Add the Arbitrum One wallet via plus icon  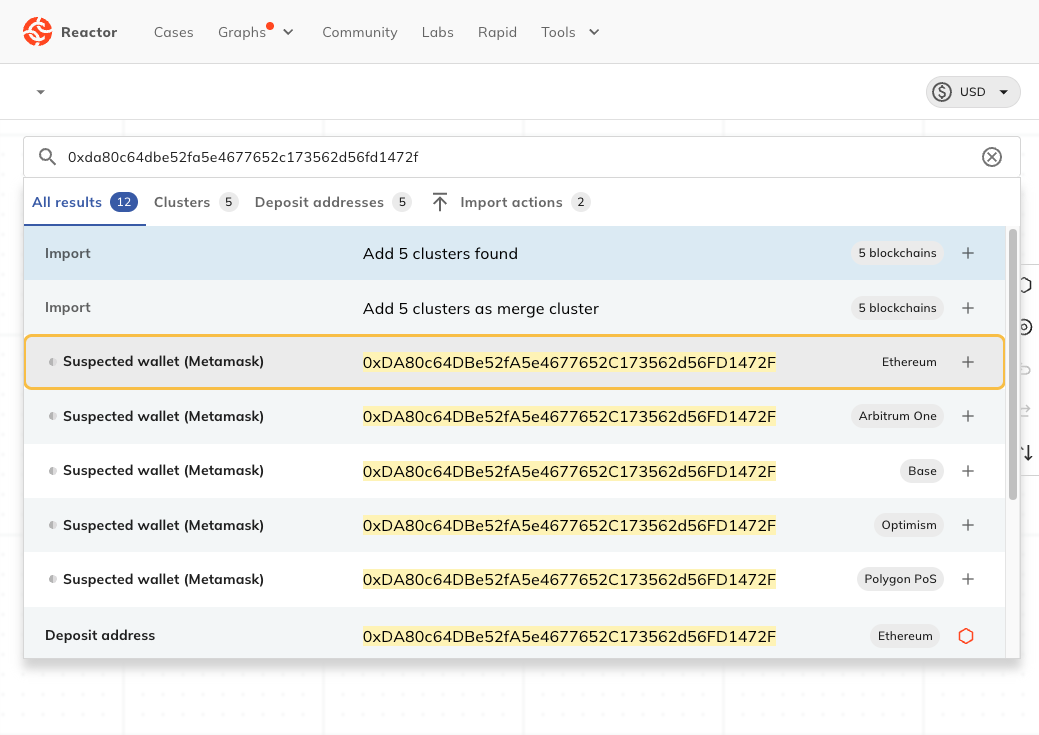(967, 416)
